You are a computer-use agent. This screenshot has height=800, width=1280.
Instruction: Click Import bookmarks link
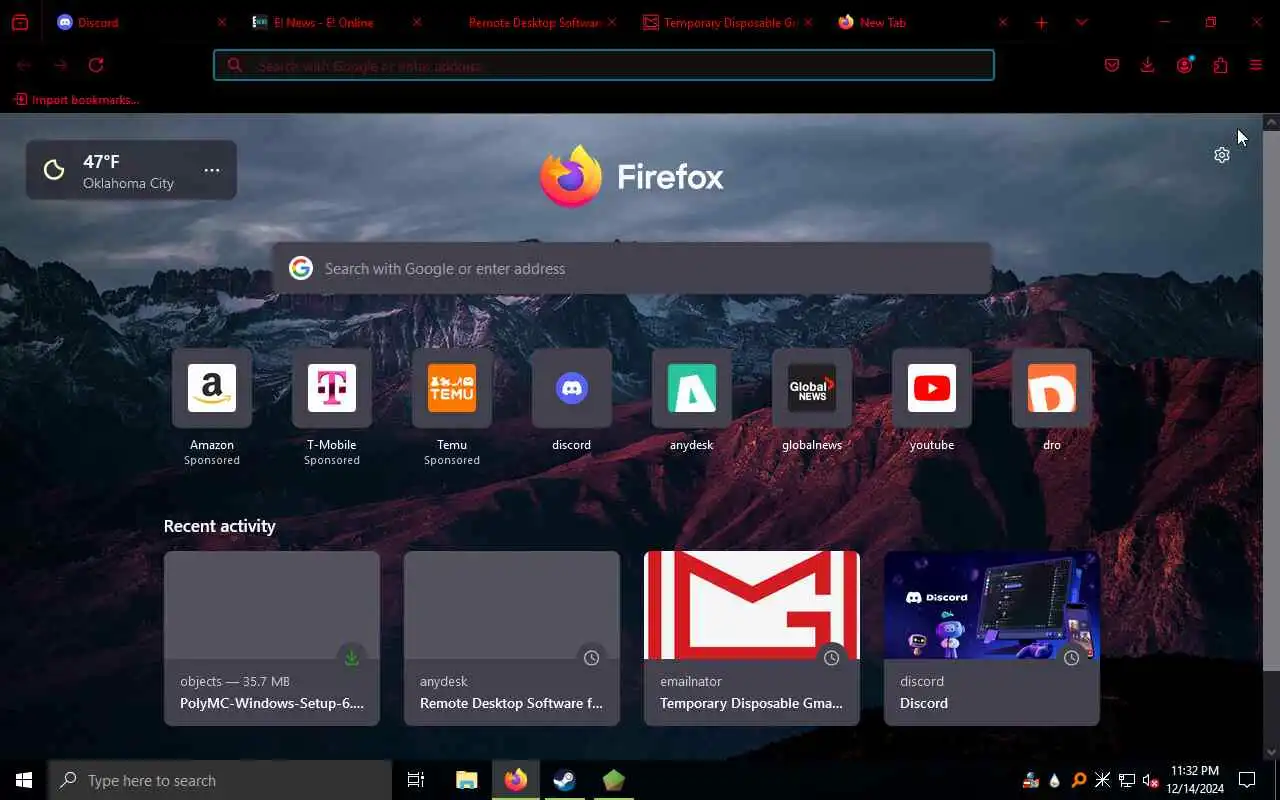77,100
